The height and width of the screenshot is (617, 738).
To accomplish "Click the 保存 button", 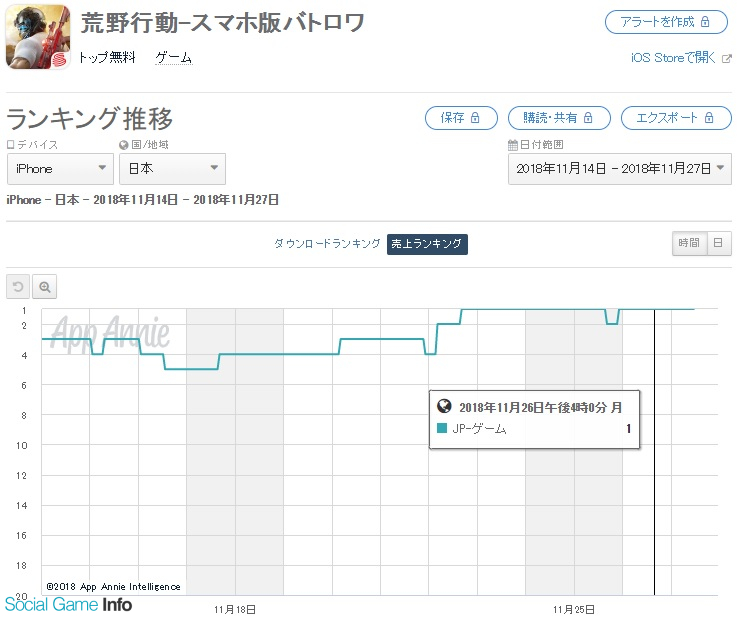I will coord(461,118).
